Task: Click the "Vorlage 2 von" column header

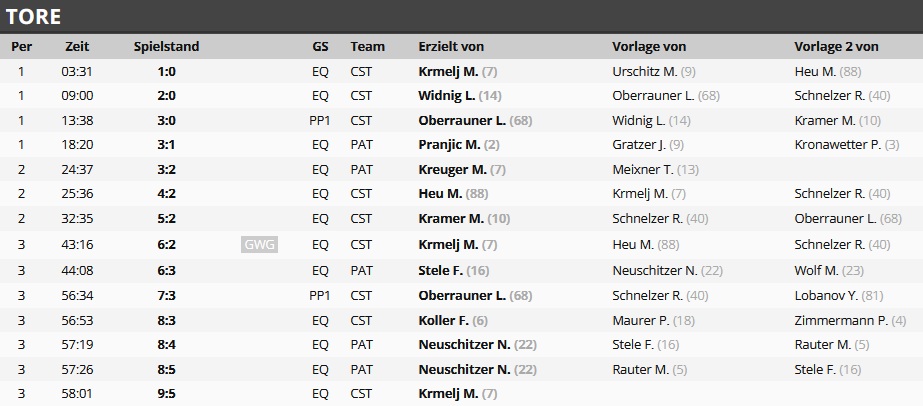Action: click(836, 47)
